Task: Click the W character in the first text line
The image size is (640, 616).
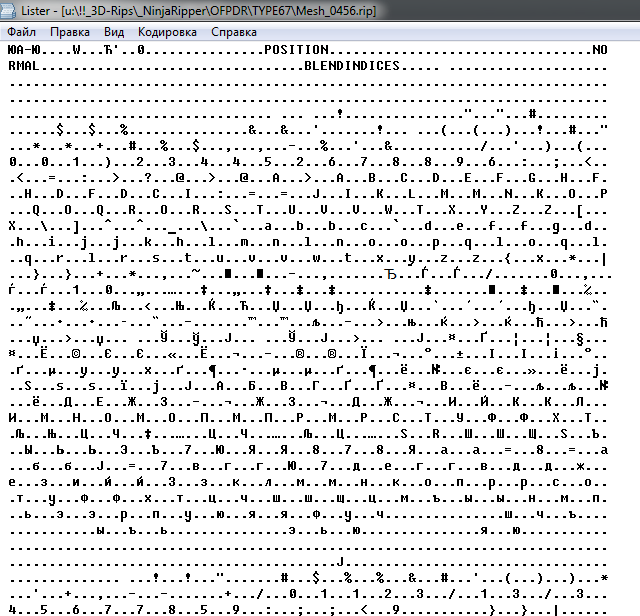Action: [75, 50]
